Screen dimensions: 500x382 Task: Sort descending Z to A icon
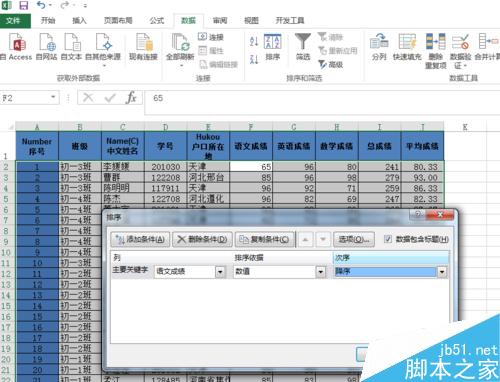254,59
